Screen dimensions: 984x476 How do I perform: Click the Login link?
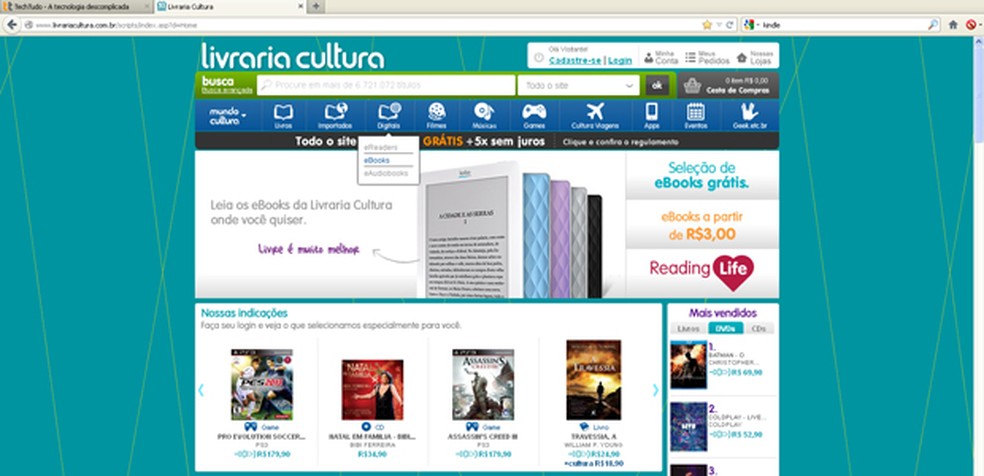(619, 60)
